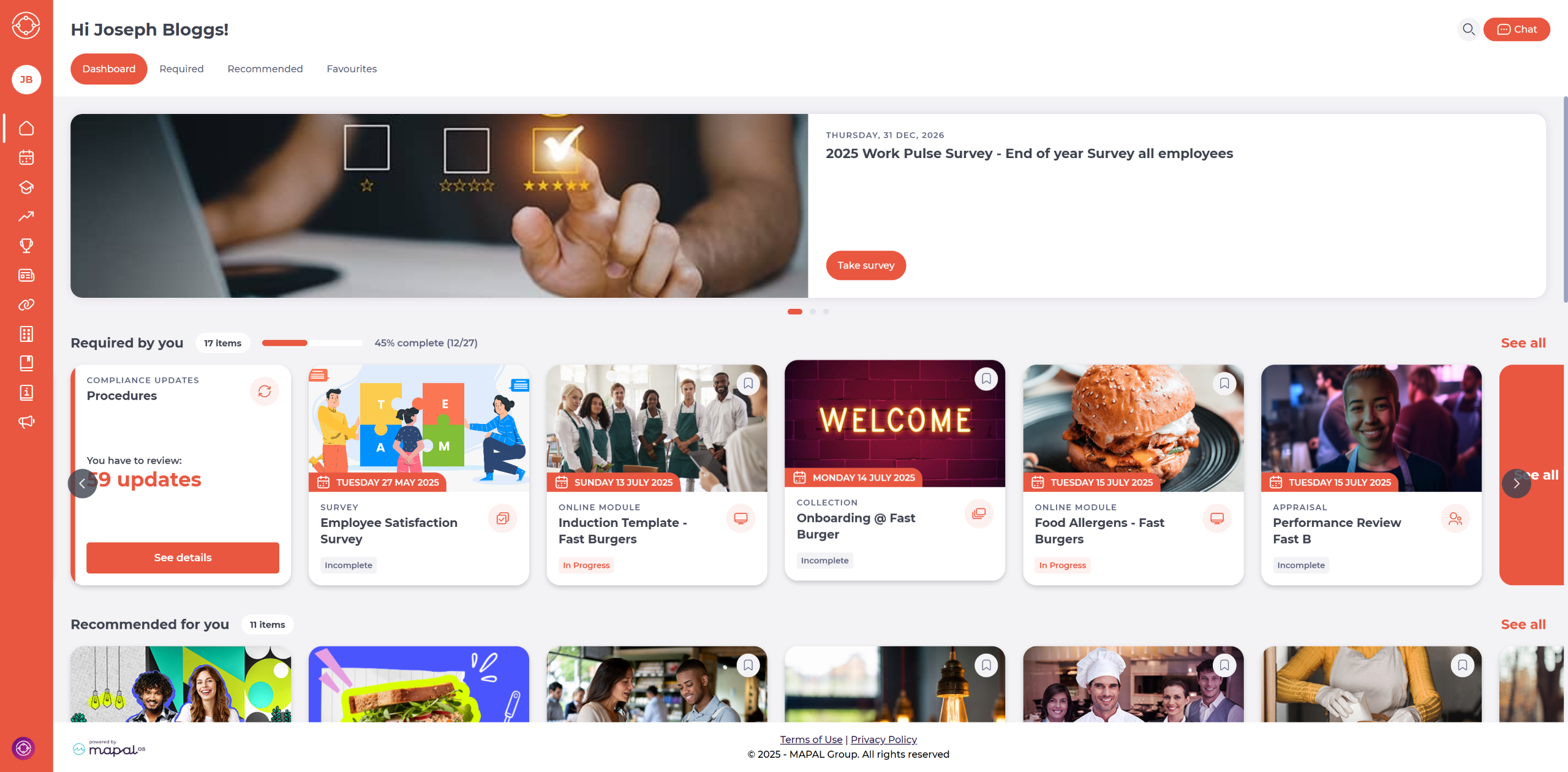Image resolution: width=1568 pixels, height=772 pixels.
Task: Click the links chain icon in sidebar
Action: (x=26, y=305)
